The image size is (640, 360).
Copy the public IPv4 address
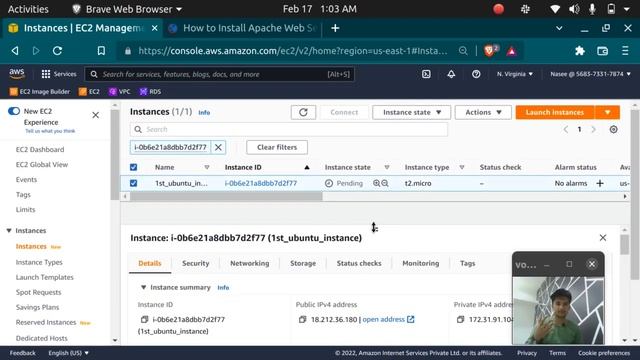pos(302,319)
